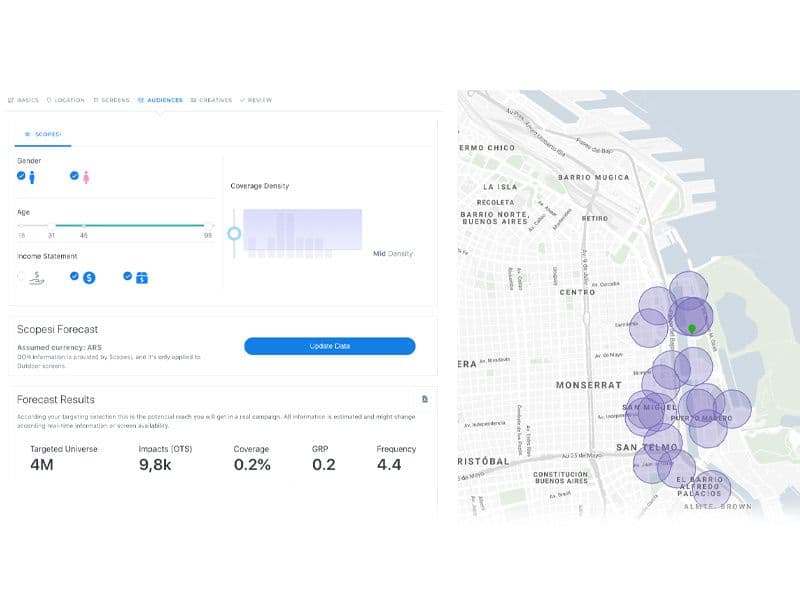Image resolution: width=800 pixels, height=600 pixels.
Task: Click the high income wallet icon
Action: click(x=142, y=277)
